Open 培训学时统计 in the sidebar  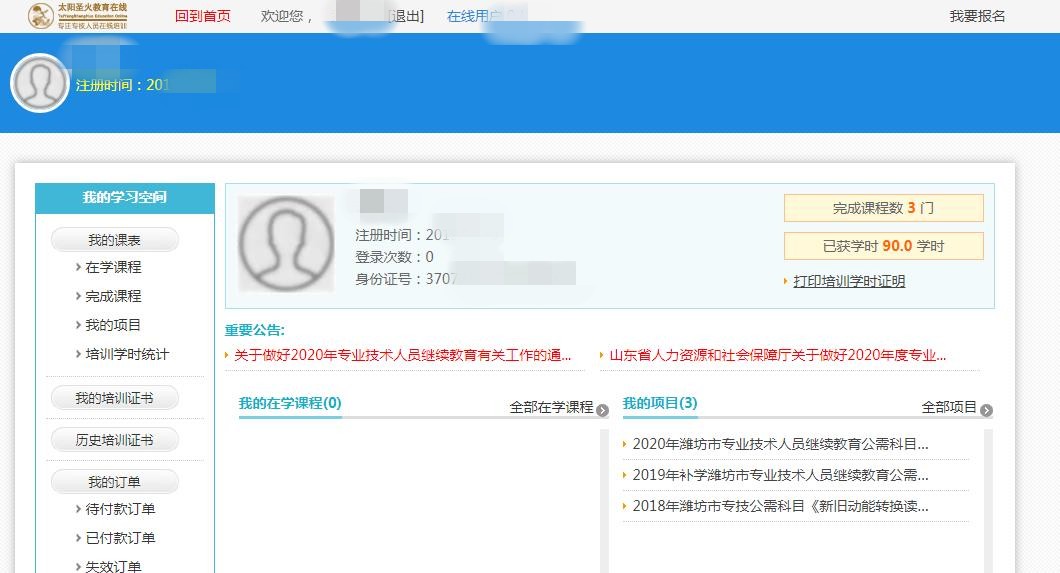point(127,354)
